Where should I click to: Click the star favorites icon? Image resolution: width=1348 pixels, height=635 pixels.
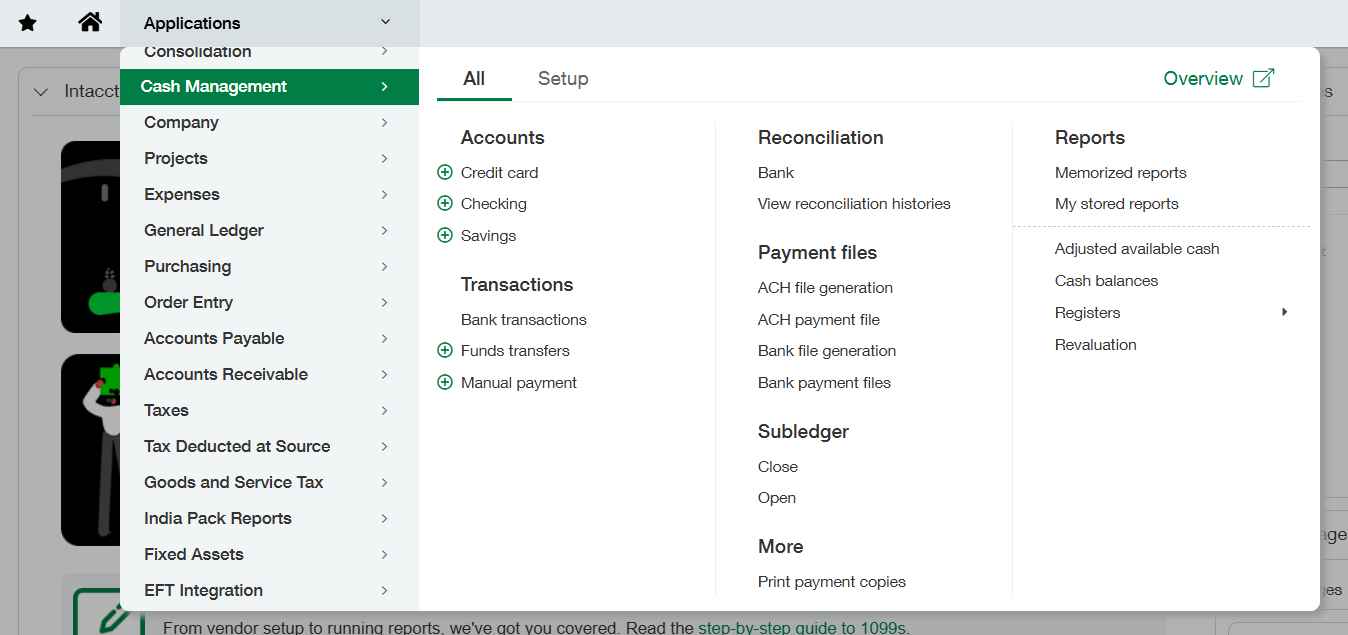click(28, 23)
